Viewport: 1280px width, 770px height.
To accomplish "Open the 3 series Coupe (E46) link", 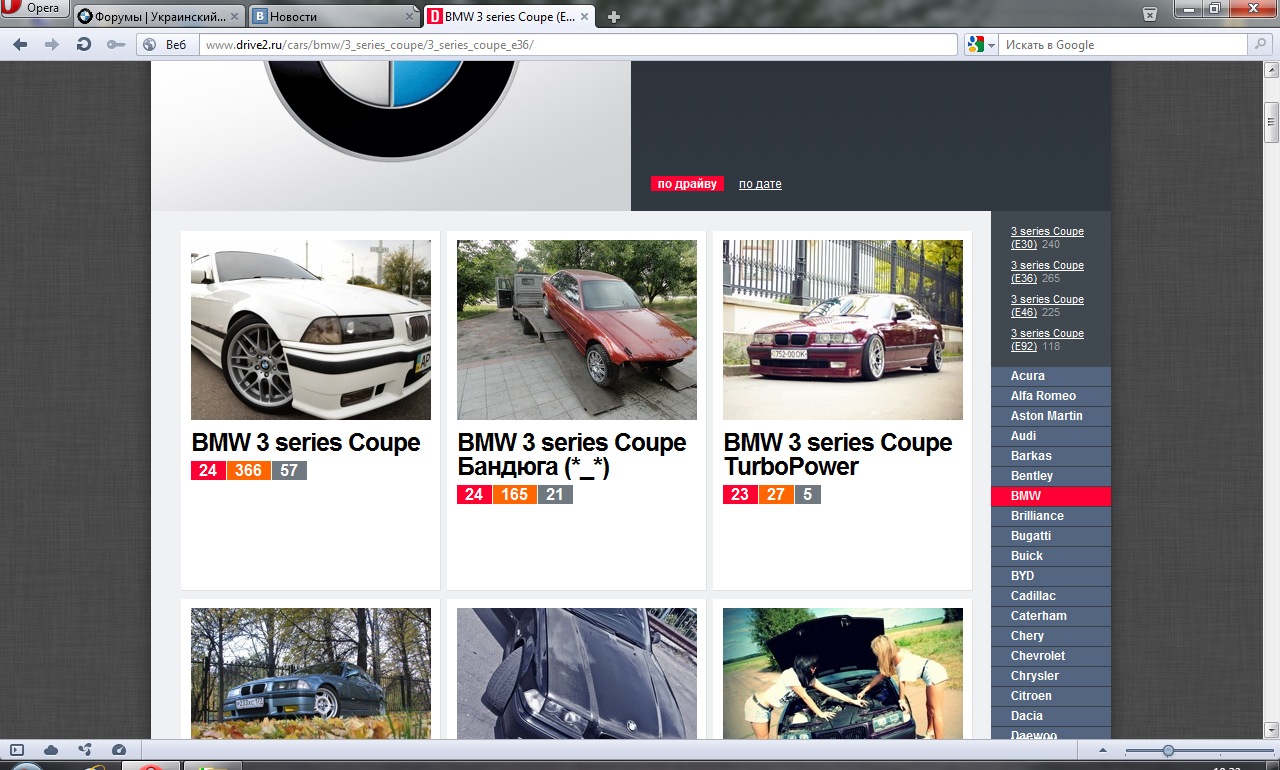I will click(x=1047, y=306).
